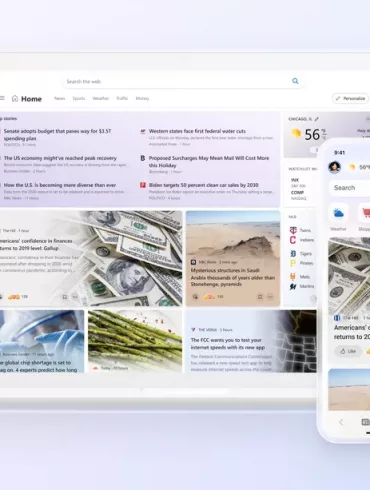Open FCC internet speeds story
This screenshot has height=490, width=370.
(x=228, y=344)
